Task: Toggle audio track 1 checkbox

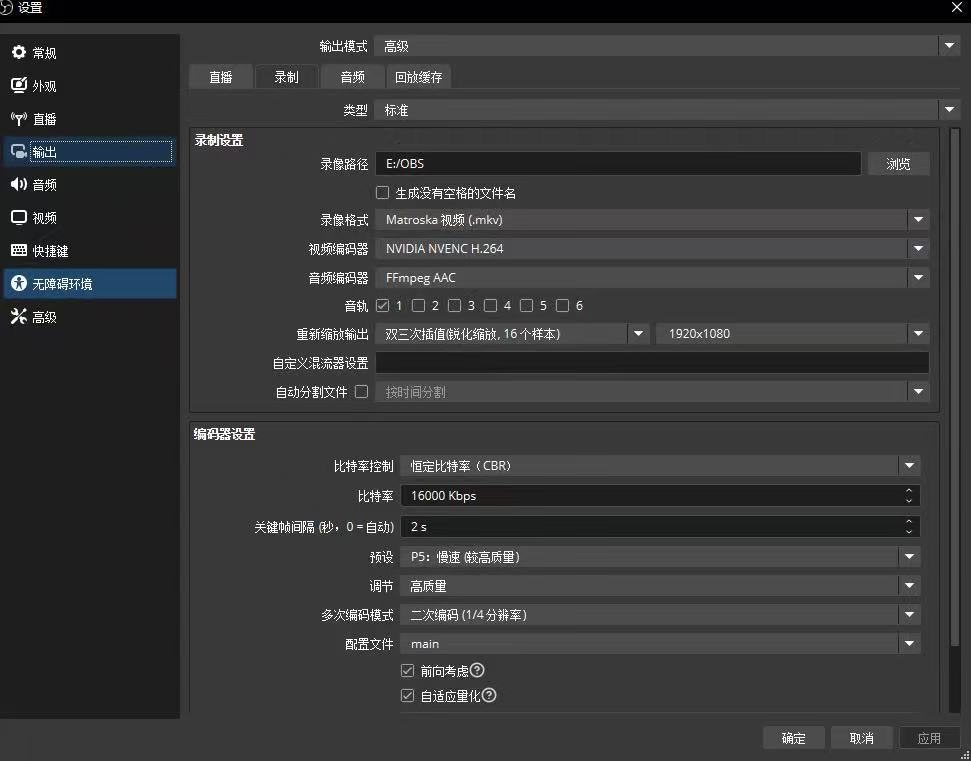Action: [x=383, y=305]
